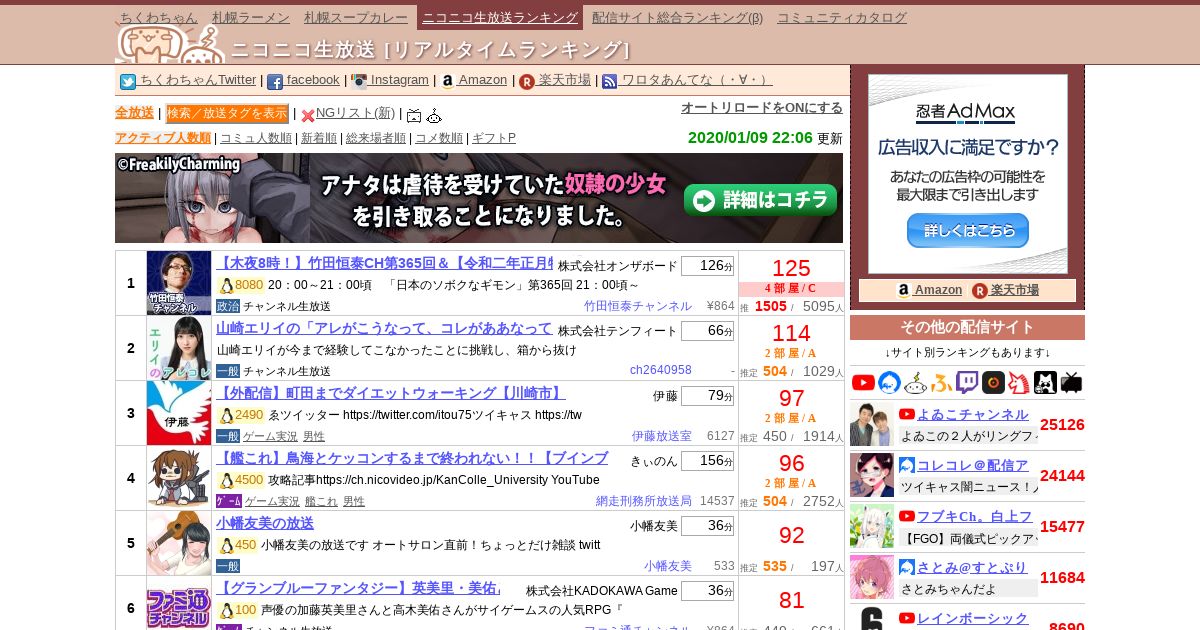Open the NGリスト(新) link
This screenshot has height=630, width=1200.
355,113
